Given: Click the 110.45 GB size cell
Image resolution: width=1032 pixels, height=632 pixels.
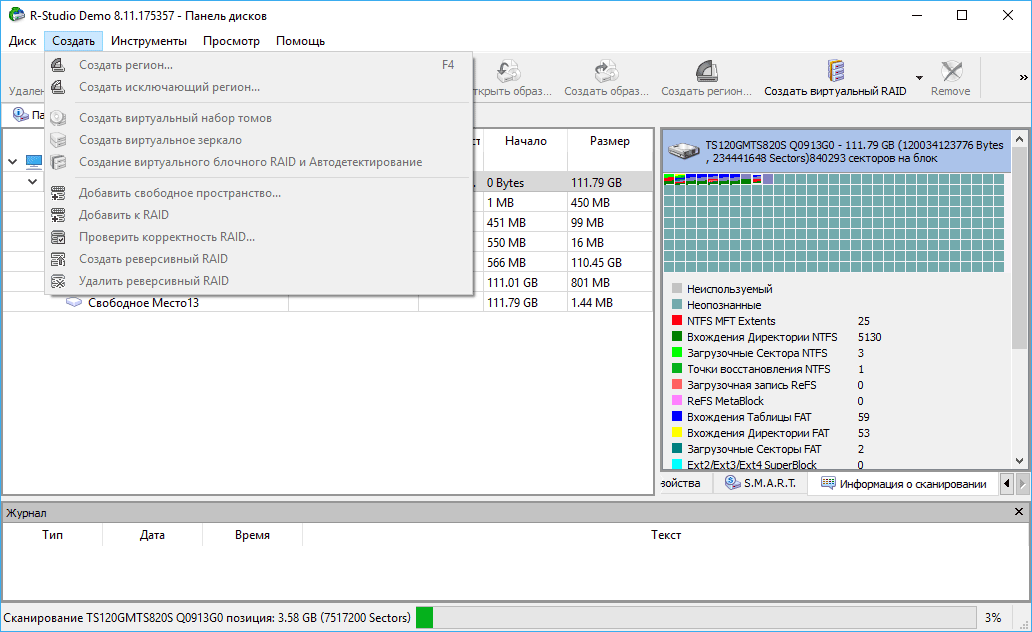Looking at the screenshot, I should coord(609,263).
